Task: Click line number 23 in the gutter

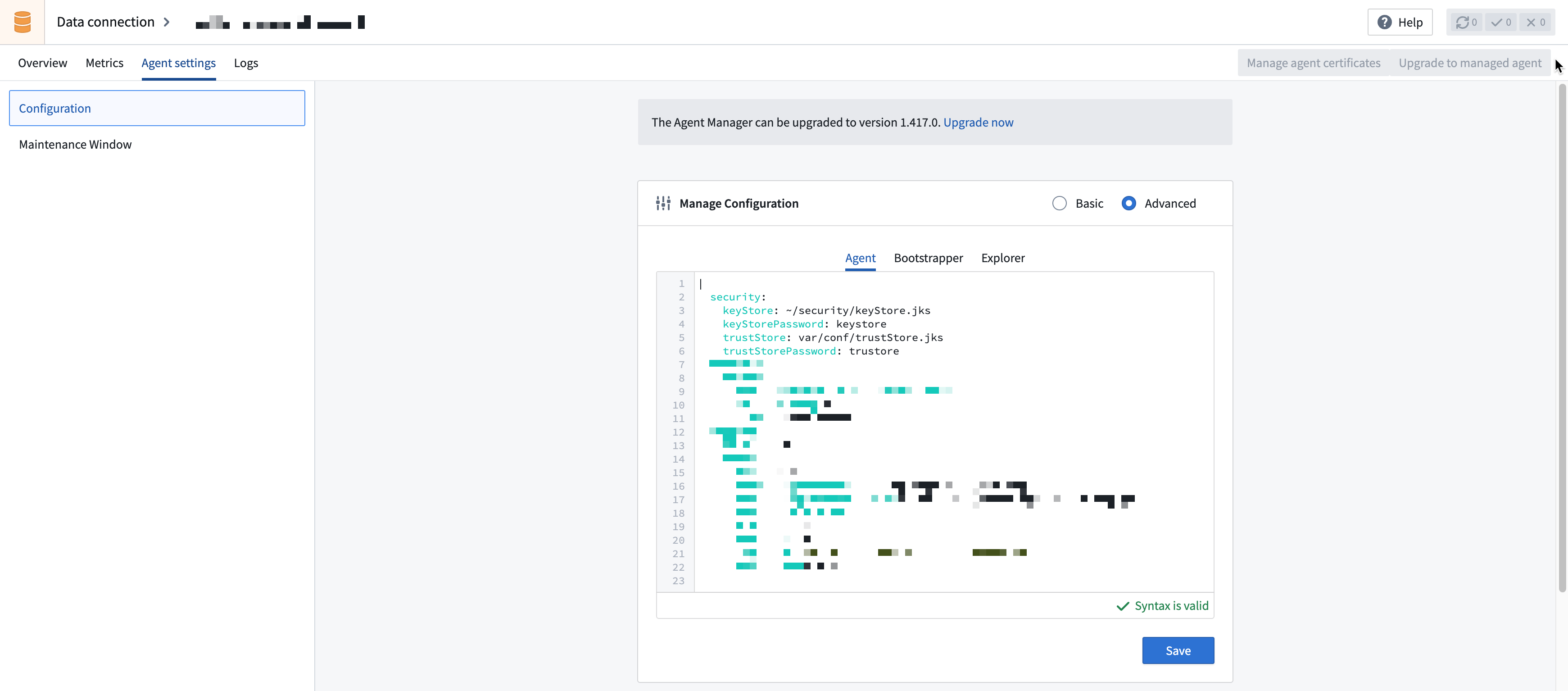Action: pos(678,581)
